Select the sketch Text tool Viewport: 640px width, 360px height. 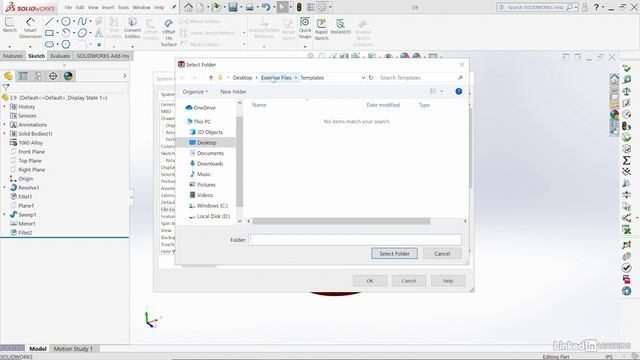pyautogui.click(x=99, y=33)
